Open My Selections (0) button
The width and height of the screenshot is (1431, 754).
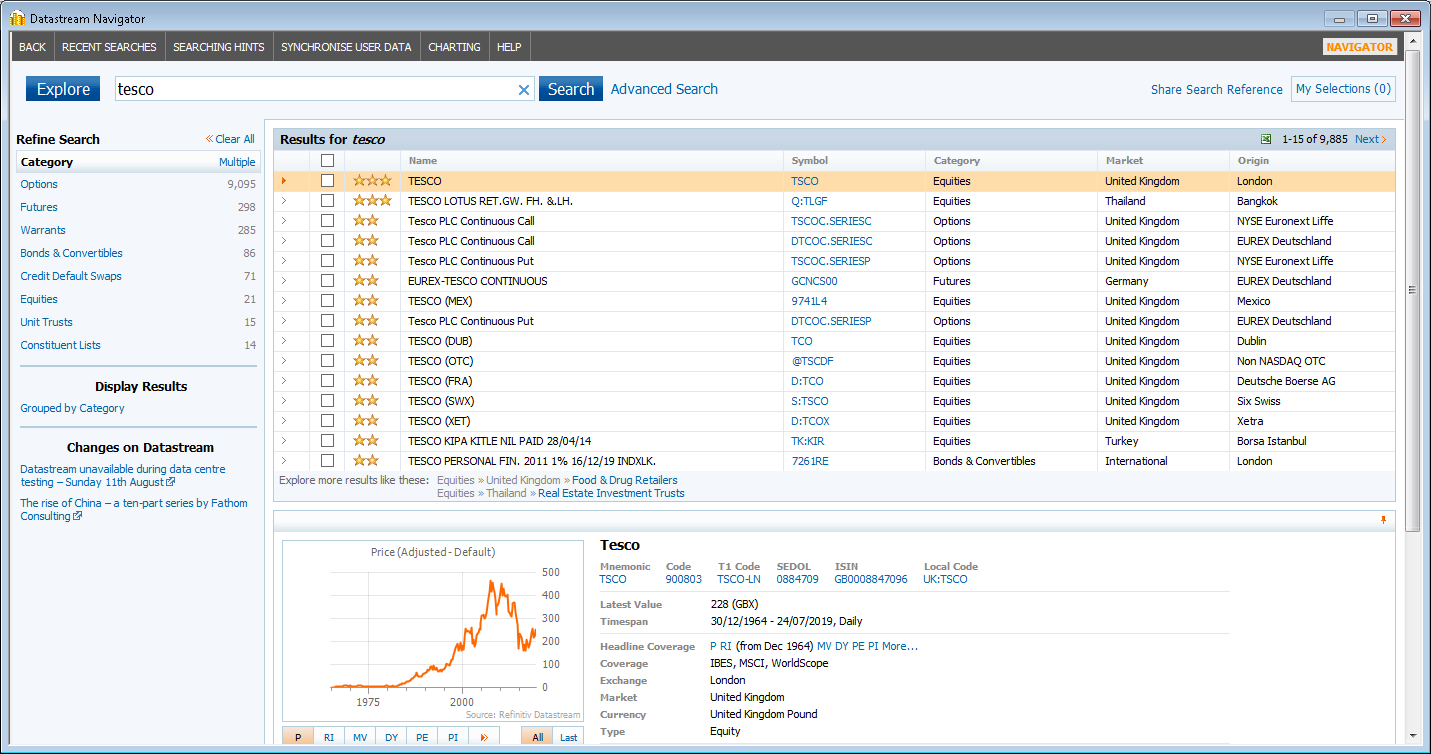coord(1343,89)
